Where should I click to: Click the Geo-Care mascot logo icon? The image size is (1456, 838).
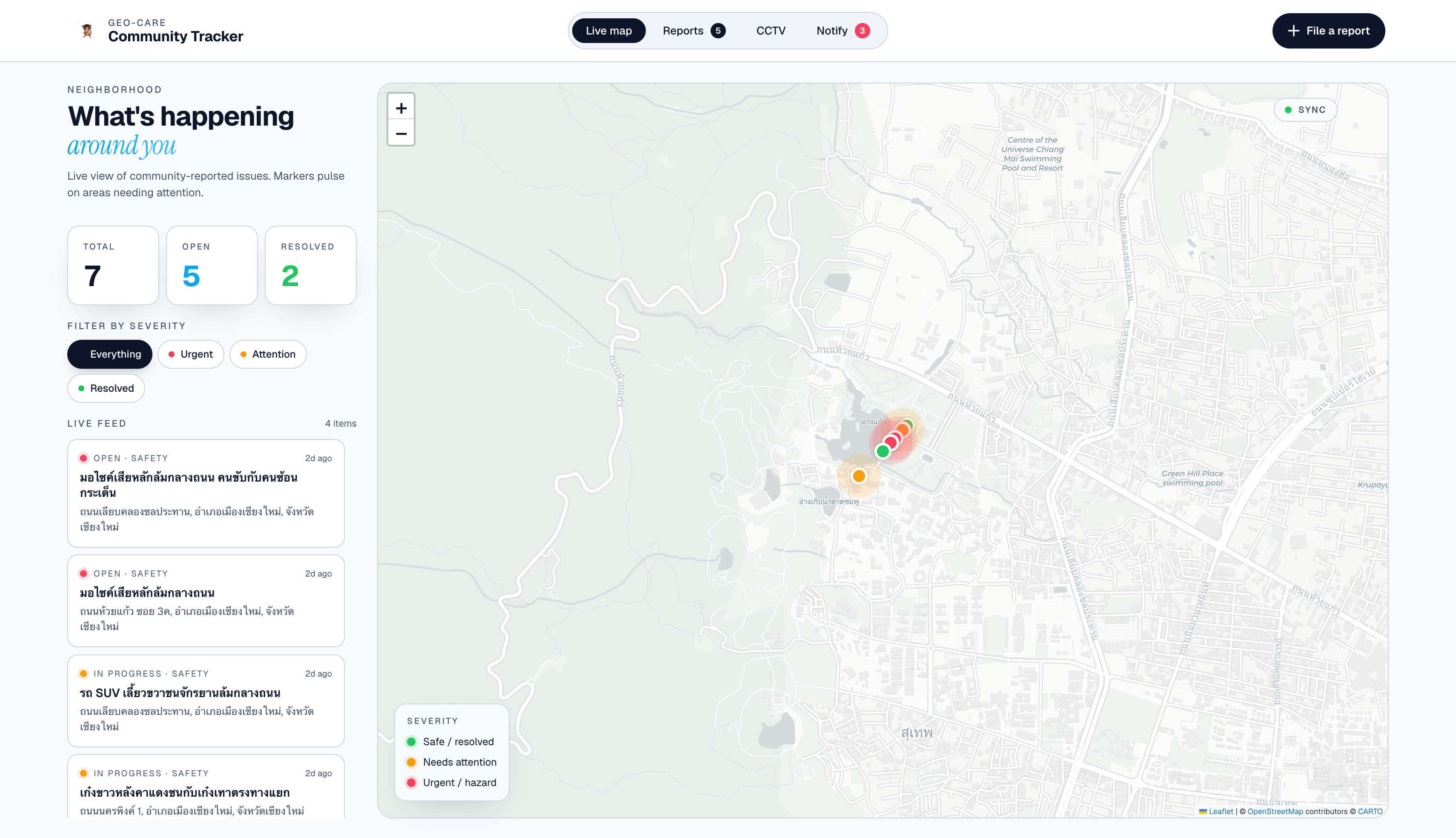click(87, 31)
